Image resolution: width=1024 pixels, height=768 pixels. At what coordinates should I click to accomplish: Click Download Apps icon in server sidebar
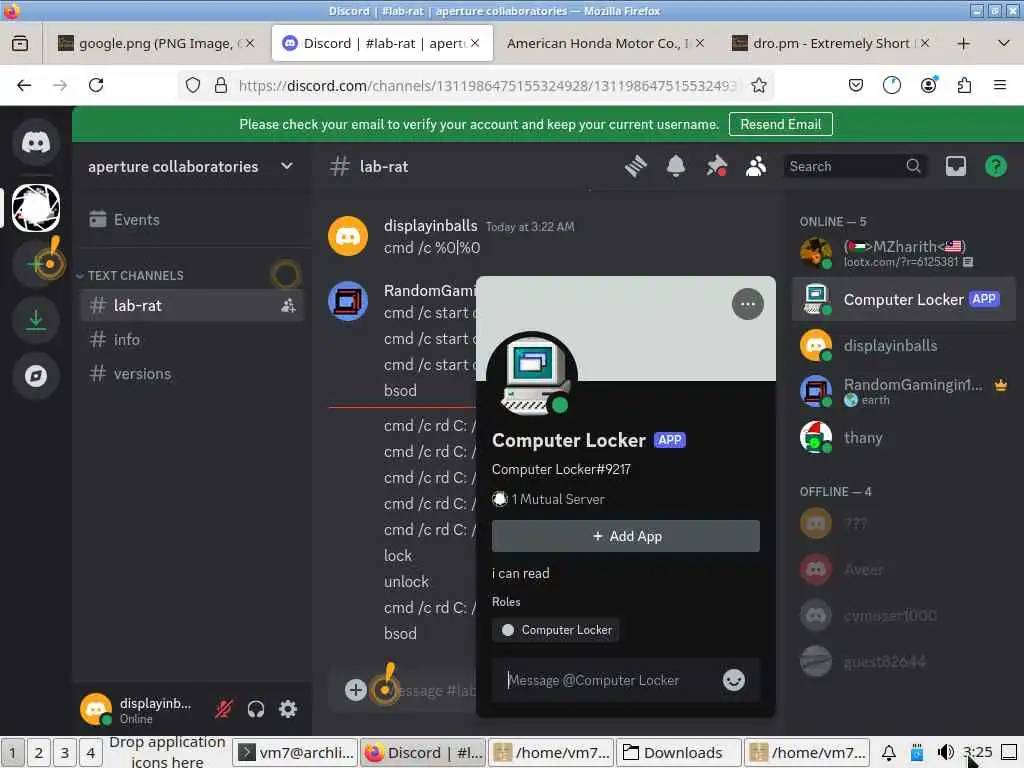pyautogui.click(x=36, y=320)
